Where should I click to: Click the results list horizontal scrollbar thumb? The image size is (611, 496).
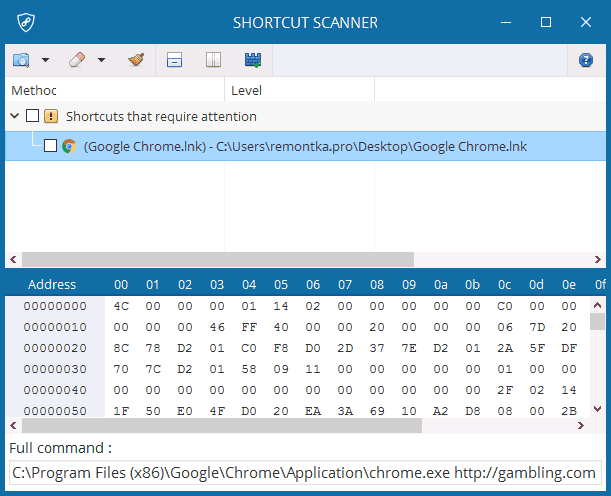click(218, 259)
